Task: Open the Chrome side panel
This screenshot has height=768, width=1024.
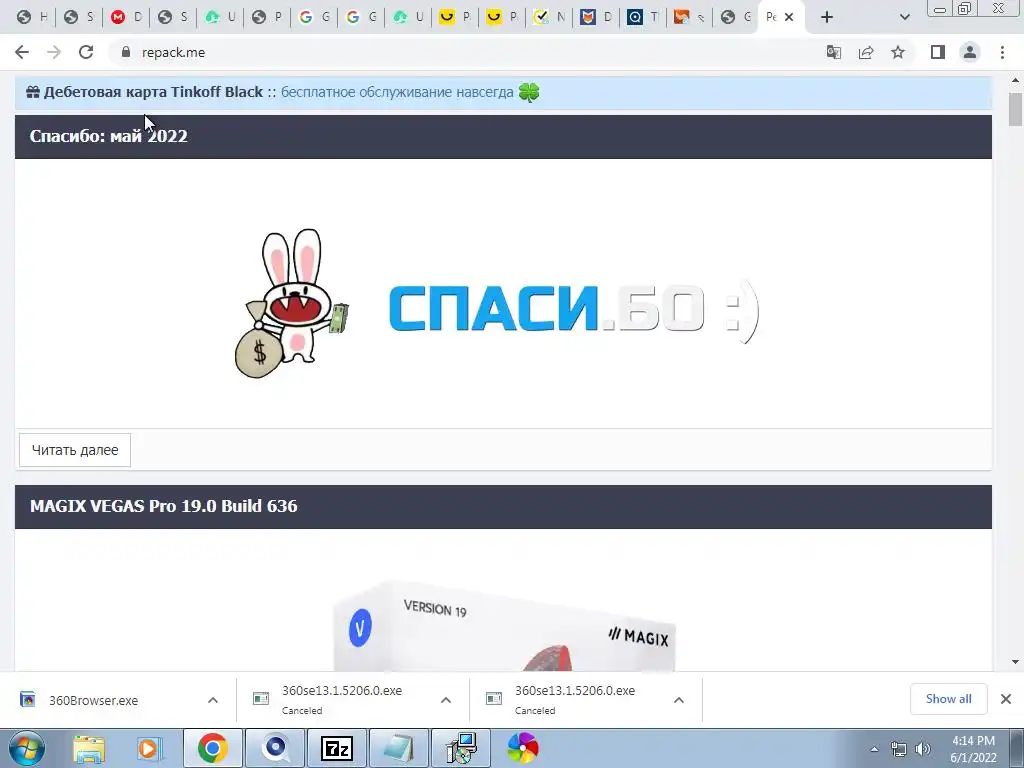Action: click(x=938, y=52)
